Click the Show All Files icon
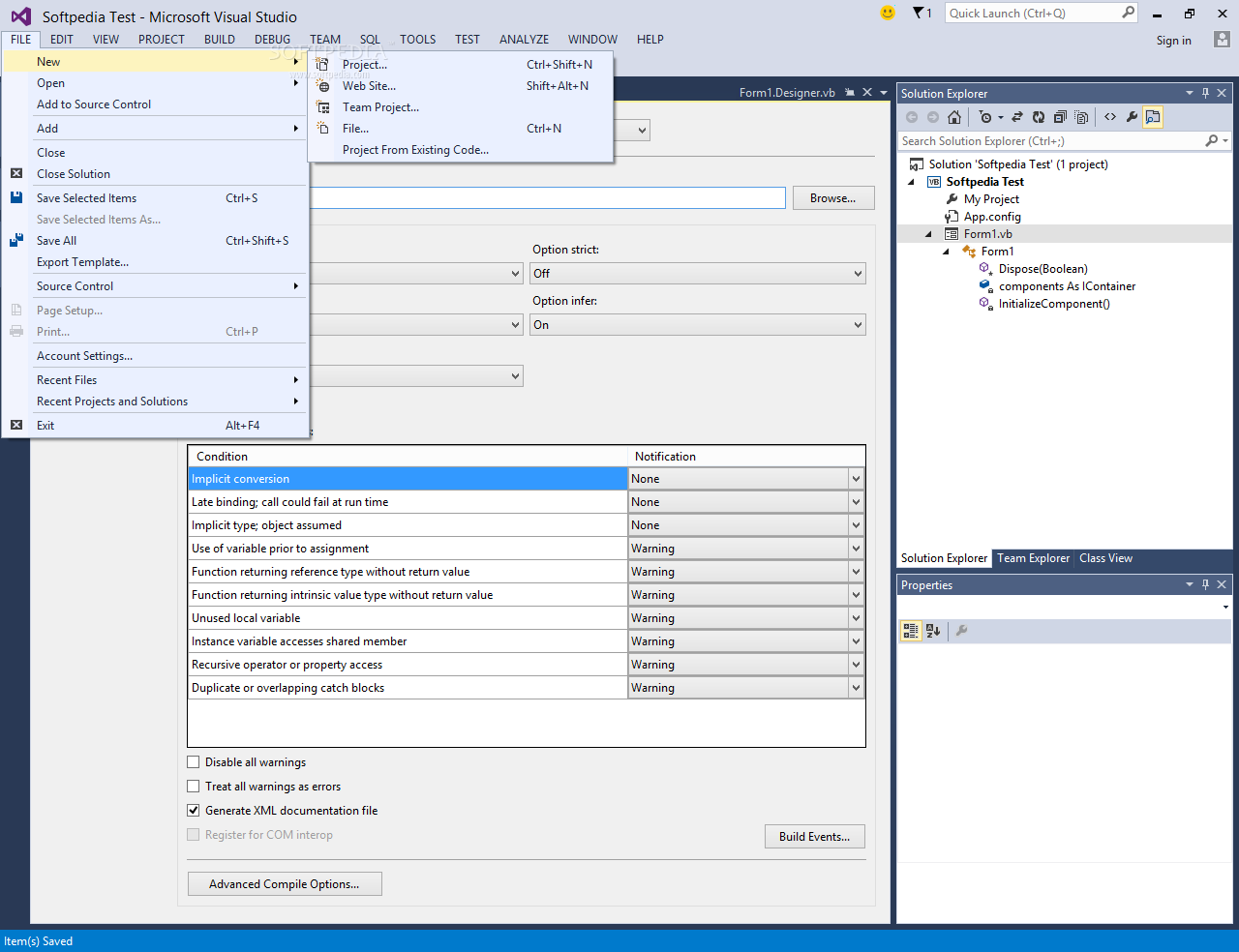The width and height of the screenshot is (1239, 952). pos(1081,117)
